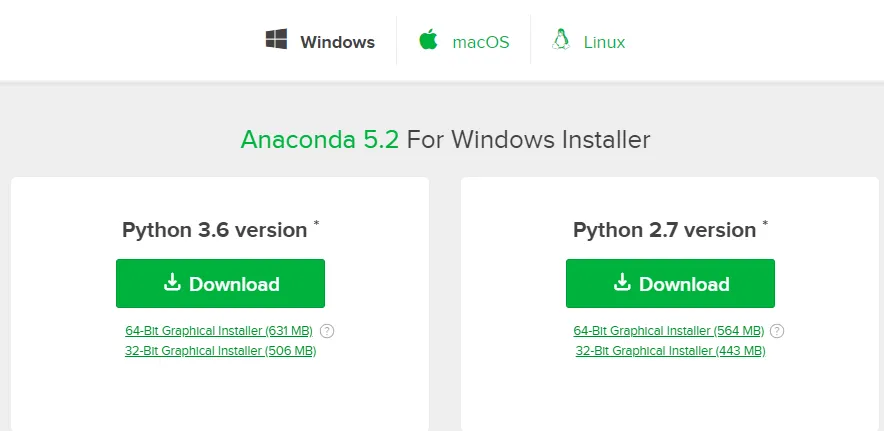Open the 32-Bit Graphical Installer (443 MB) link
Image resolution: width=884 pixels, height=431 pixels.
[670, 351]
